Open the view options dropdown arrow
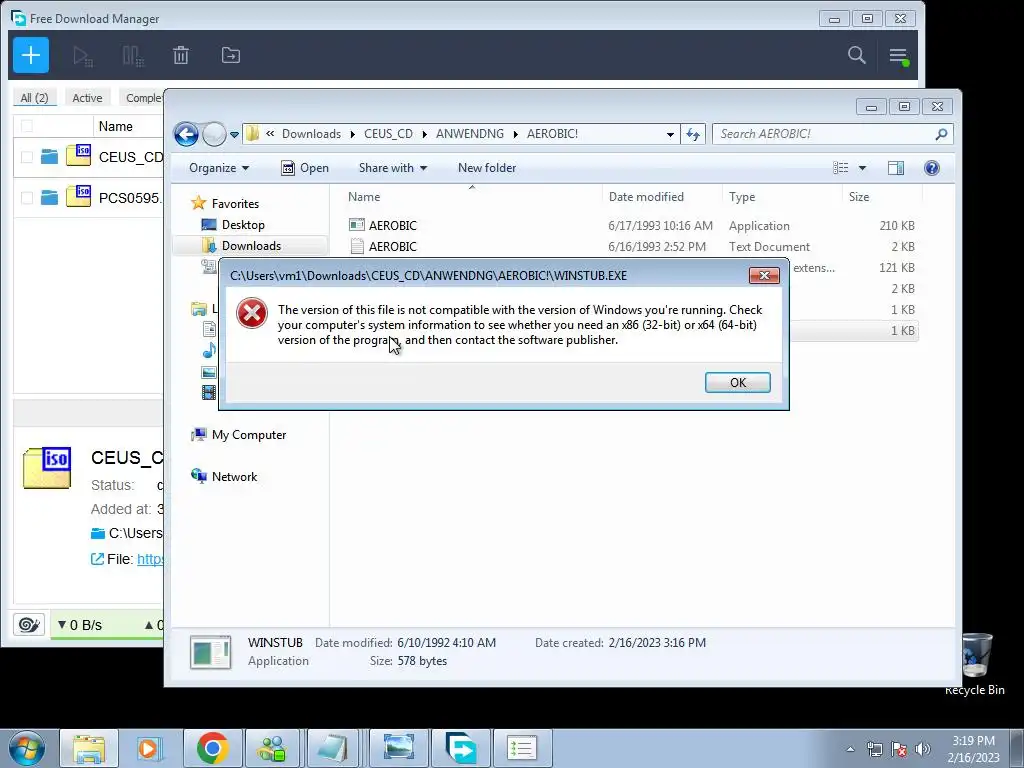The width and height of the screenshot is (1024, 768). pyautogui.click(x=862, y=168)
